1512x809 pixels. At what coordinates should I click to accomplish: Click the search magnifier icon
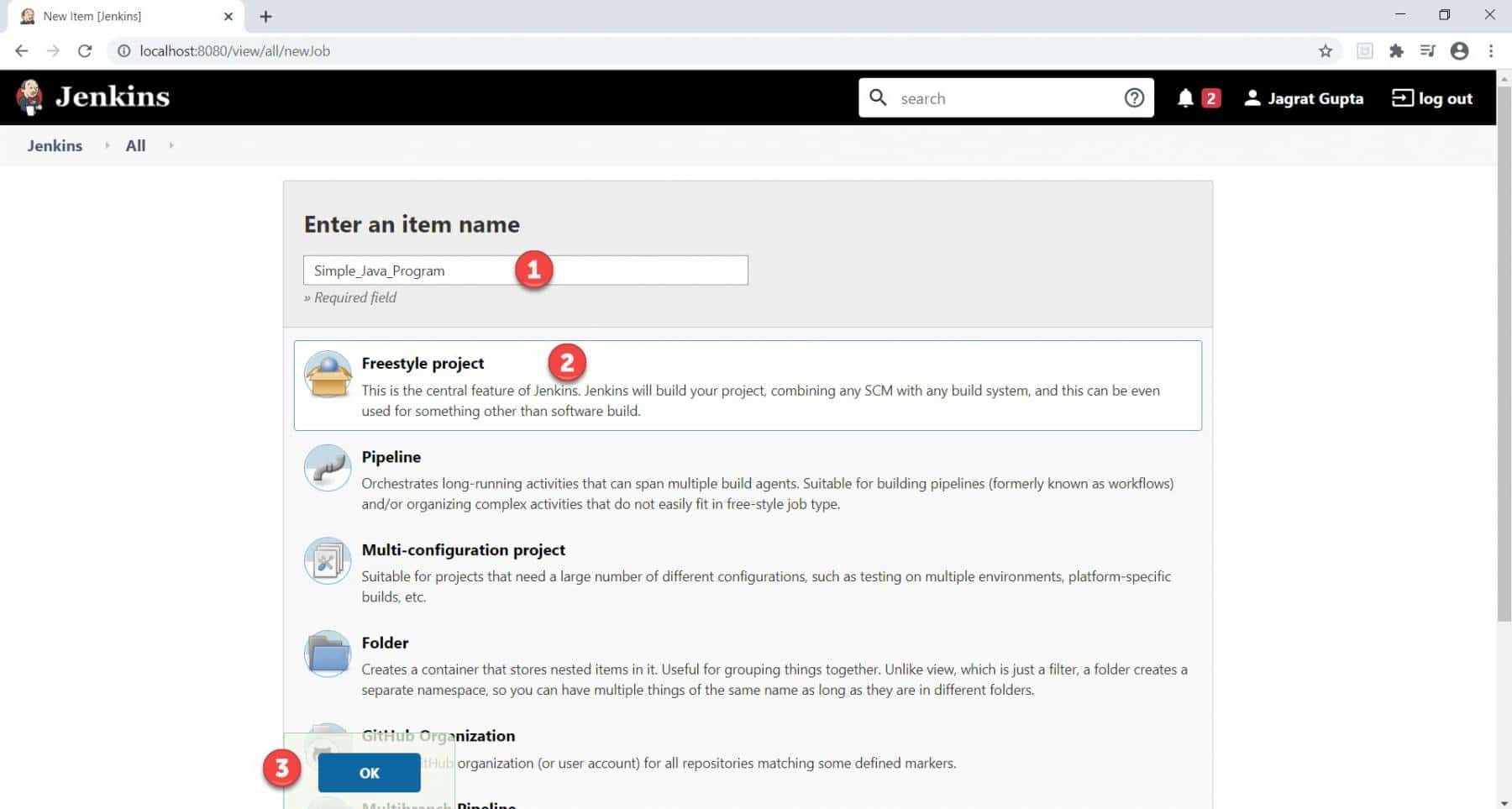click(x=878, y=97)
